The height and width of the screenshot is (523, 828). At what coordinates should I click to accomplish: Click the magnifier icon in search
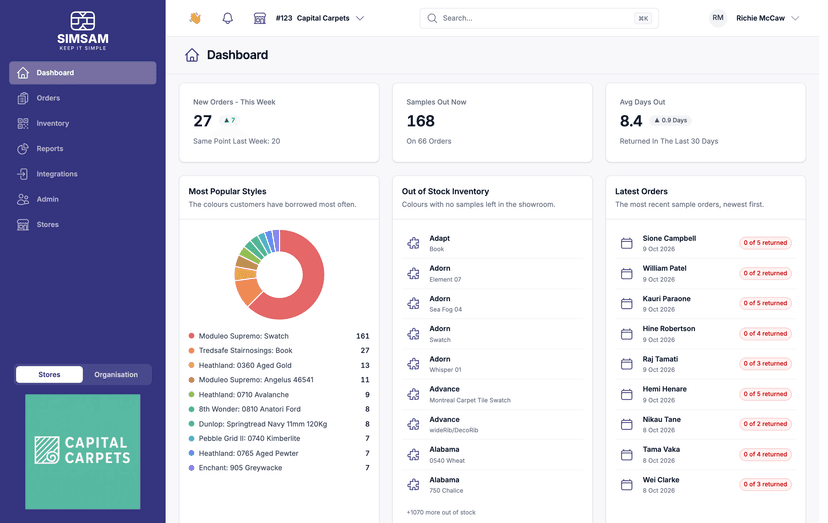click(x=432, y=18)
